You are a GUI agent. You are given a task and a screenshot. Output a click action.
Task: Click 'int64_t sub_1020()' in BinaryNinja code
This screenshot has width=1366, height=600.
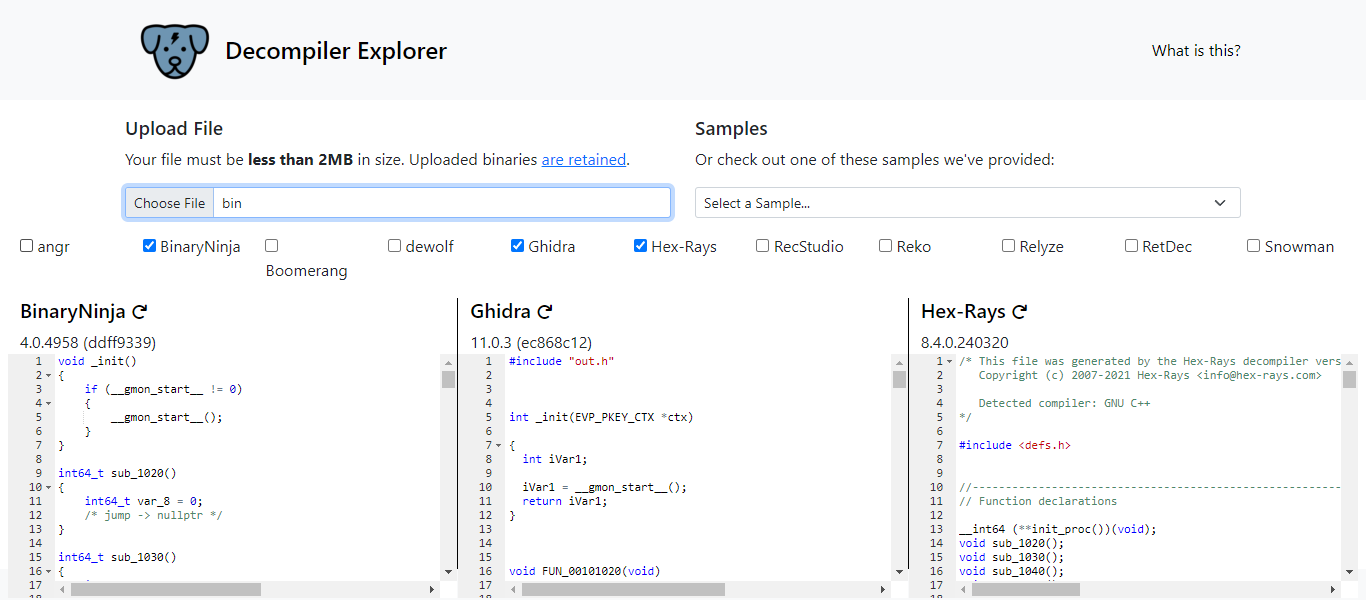(x=117, y=473)
